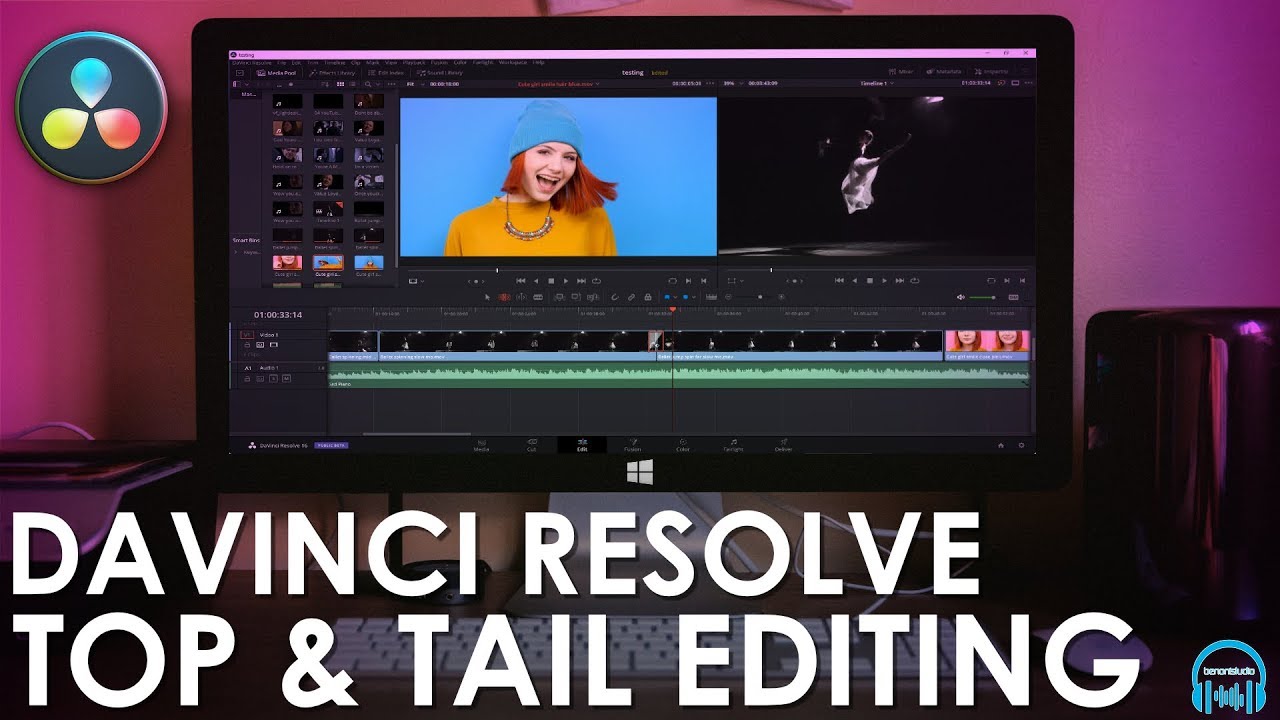Go to next edit in timeline viewer
Screen dimensions: 1280x720
pyautogui.click(x=899, y=280)
